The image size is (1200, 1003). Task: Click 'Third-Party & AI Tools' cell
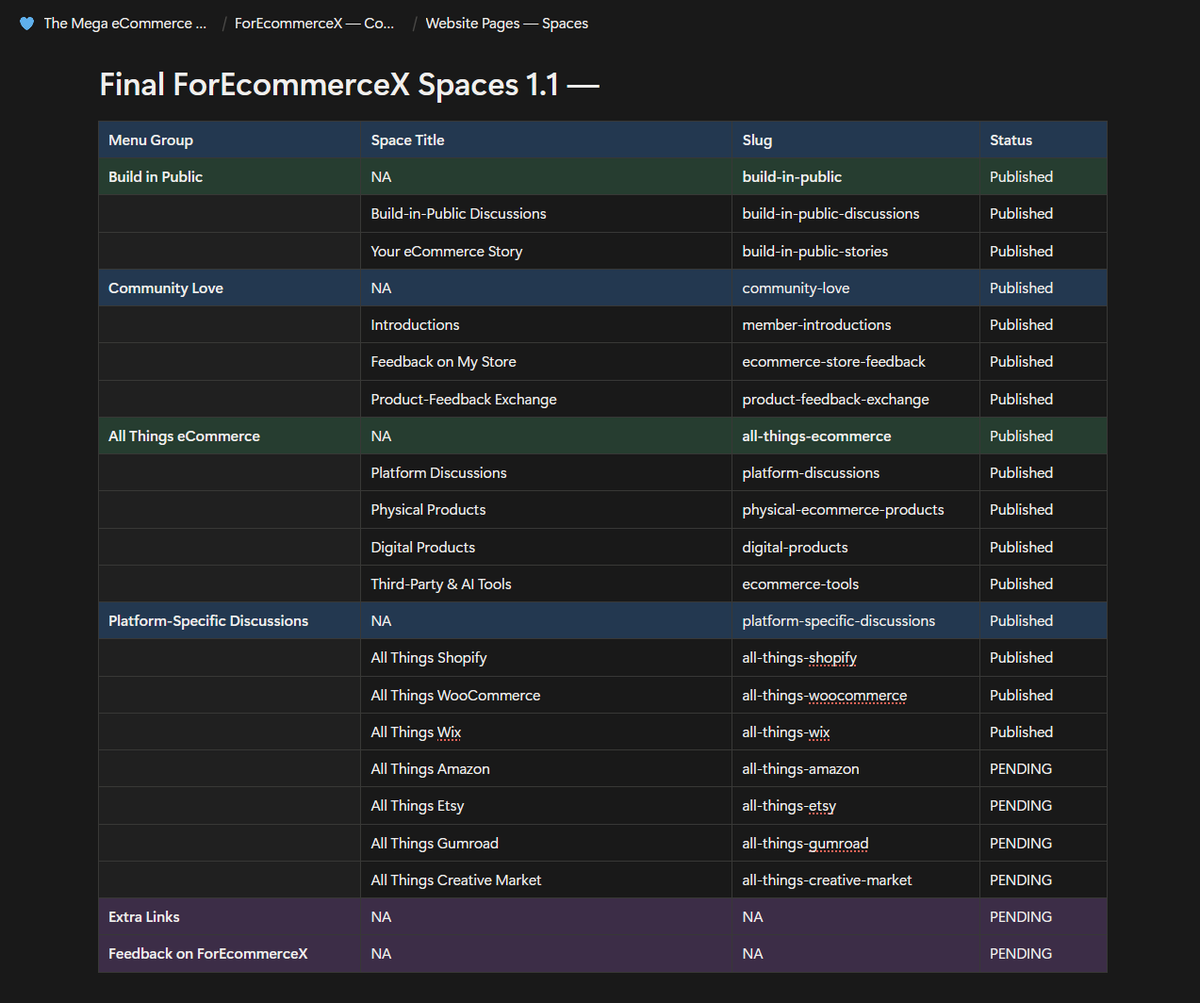[x=546, y=584]
